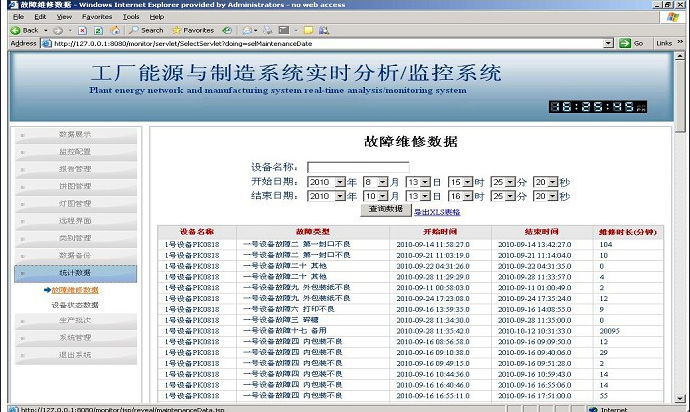Open the start date year dropdown
The image size is (690, 412).
(339, 182)
